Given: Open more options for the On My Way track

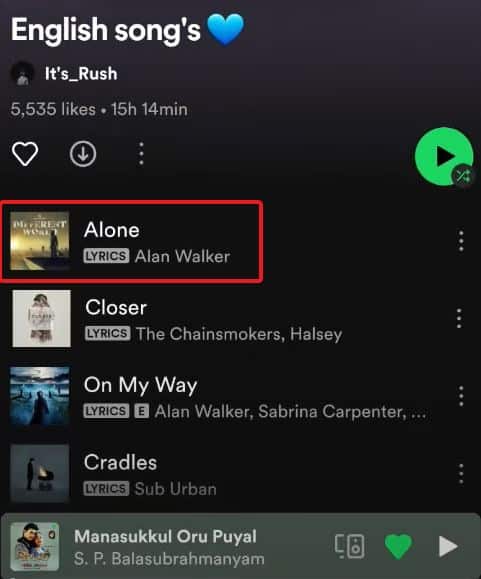Looking at the screenshot, I should click(x=461, y=396).
